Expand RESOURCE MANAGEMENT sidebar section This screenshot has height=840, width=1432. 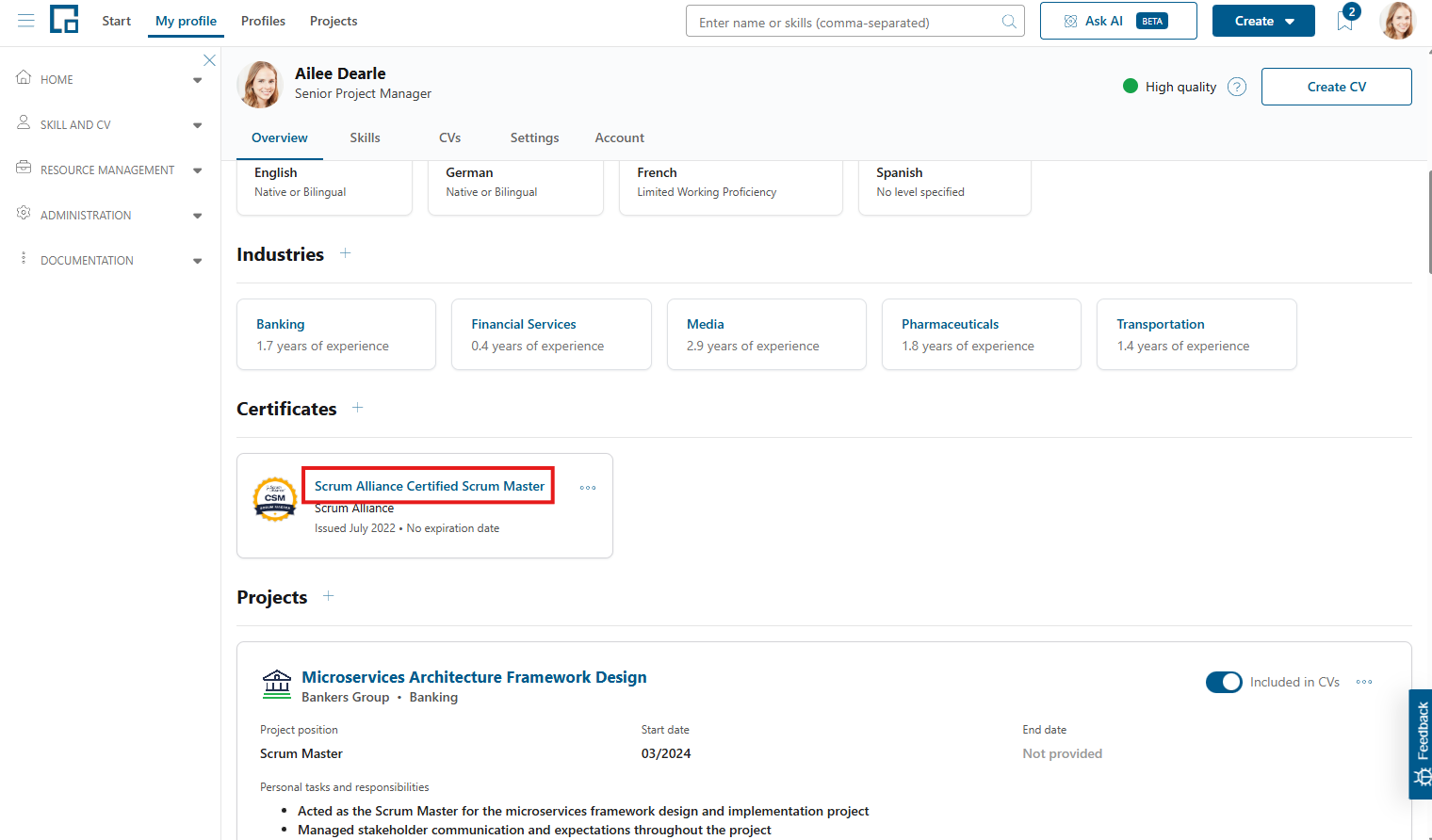coord(198,170)
